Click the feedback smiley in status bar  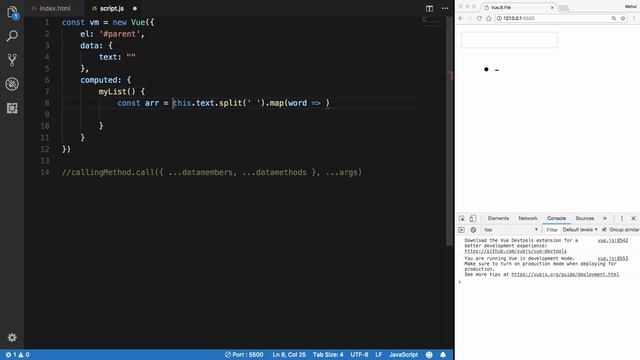click(429, 355)
